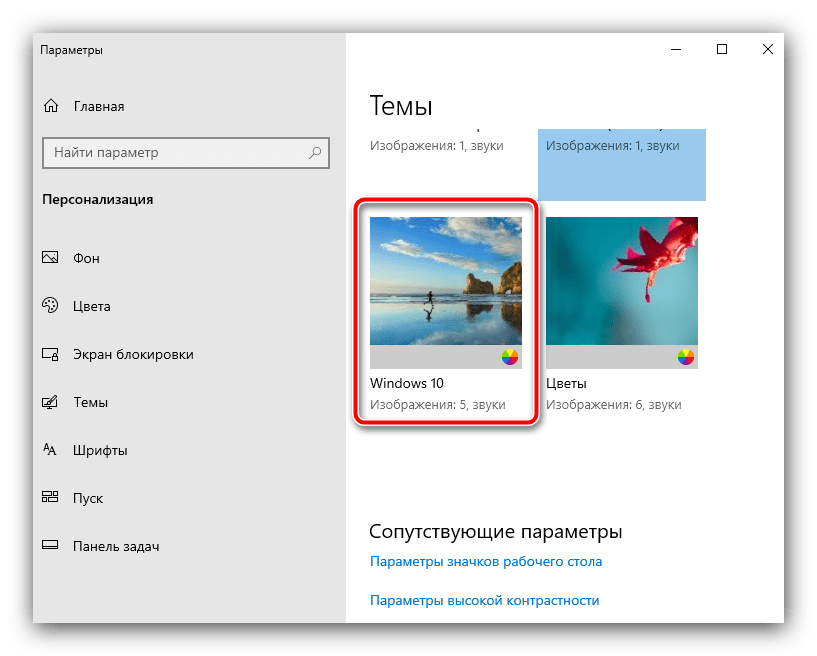Focus the Найти параметр search field
This screenshot has height=656, width=817.
pyautogui.click(x=186, y=153)
